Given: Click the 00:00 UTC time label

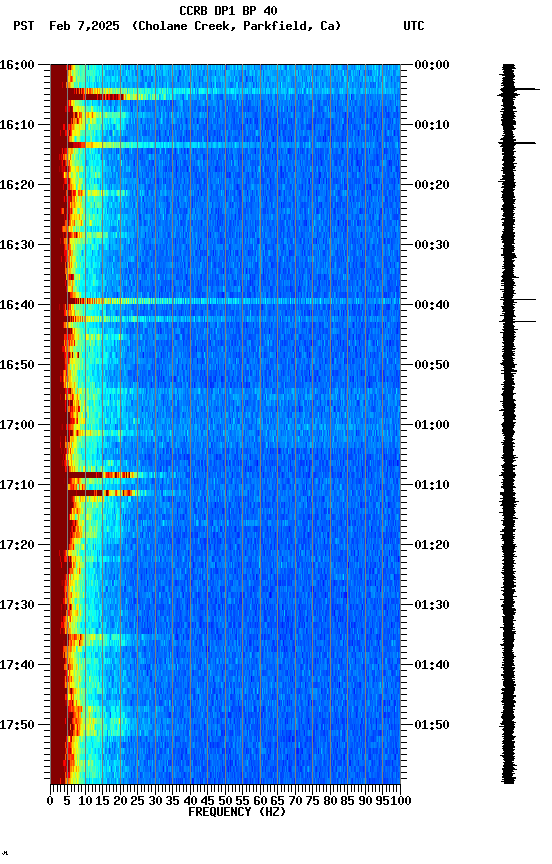Looking at the screenshot, I should tap(432, 65).
